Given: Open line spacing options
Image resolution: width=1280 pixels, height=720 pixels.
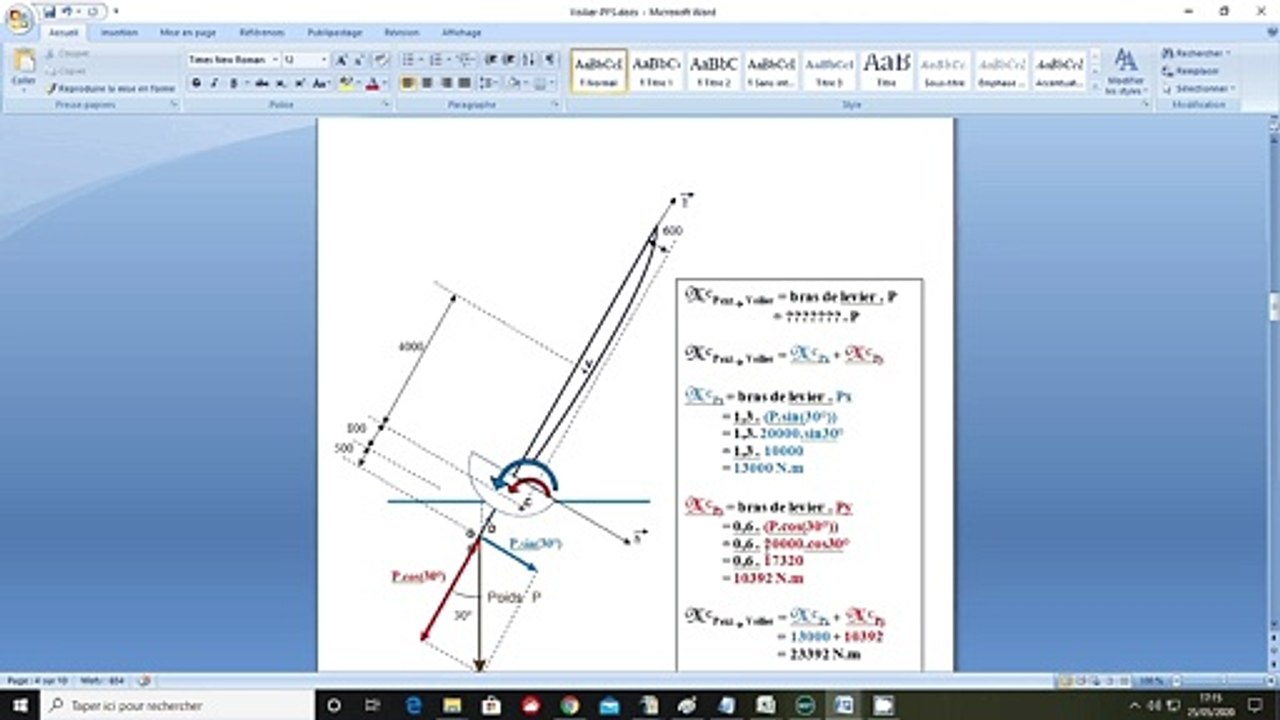Looking at the screenshot, I should click(491, 83).
